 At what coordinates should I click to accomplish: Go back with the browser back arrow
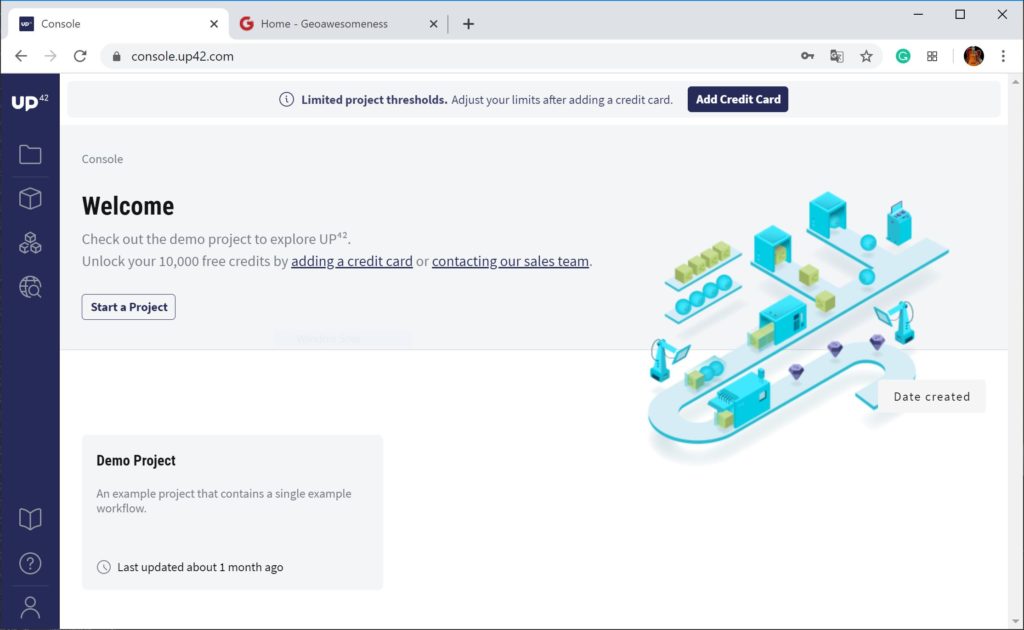click(21, 56)
